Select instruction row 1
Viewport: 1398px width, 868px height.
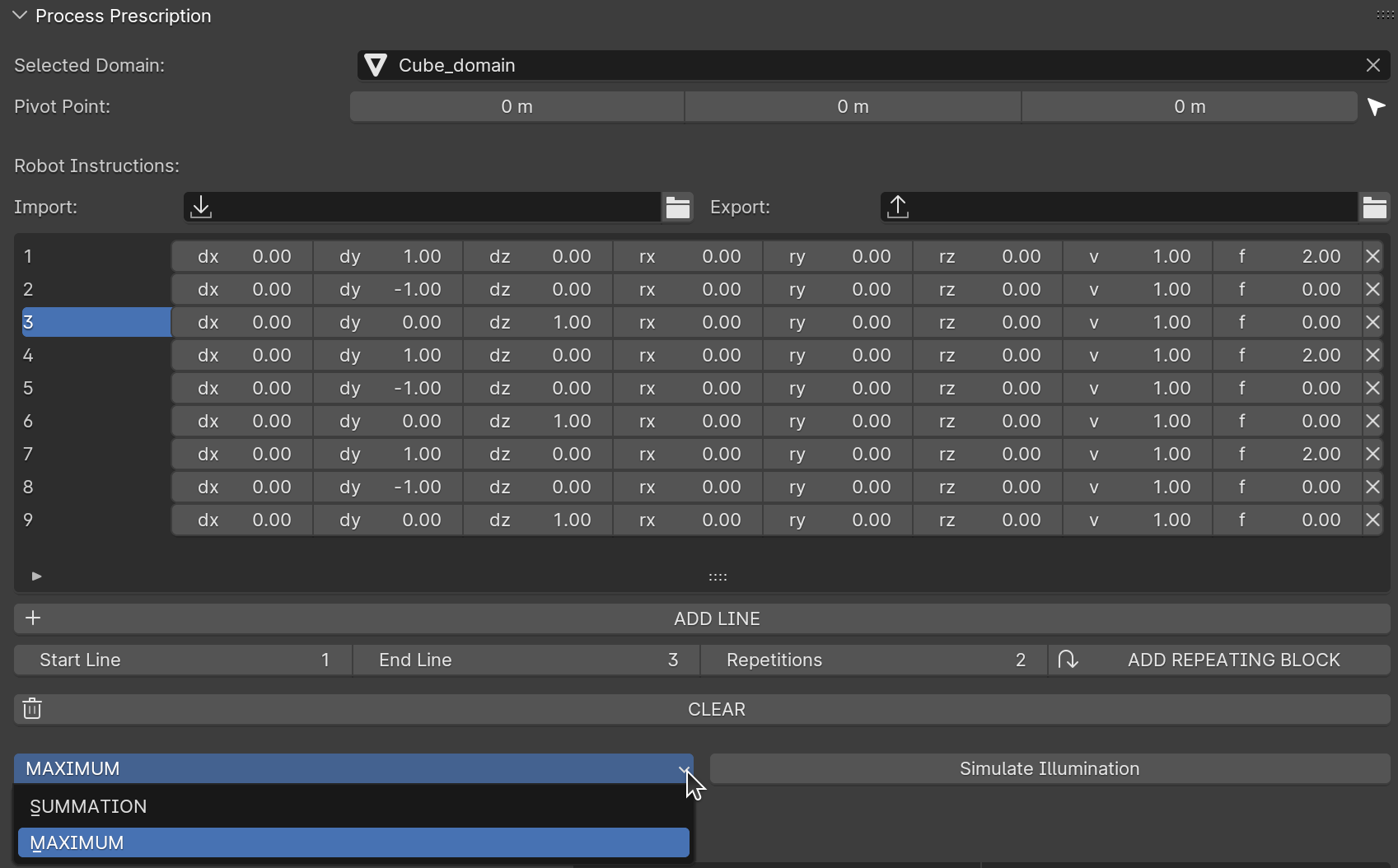95,256
